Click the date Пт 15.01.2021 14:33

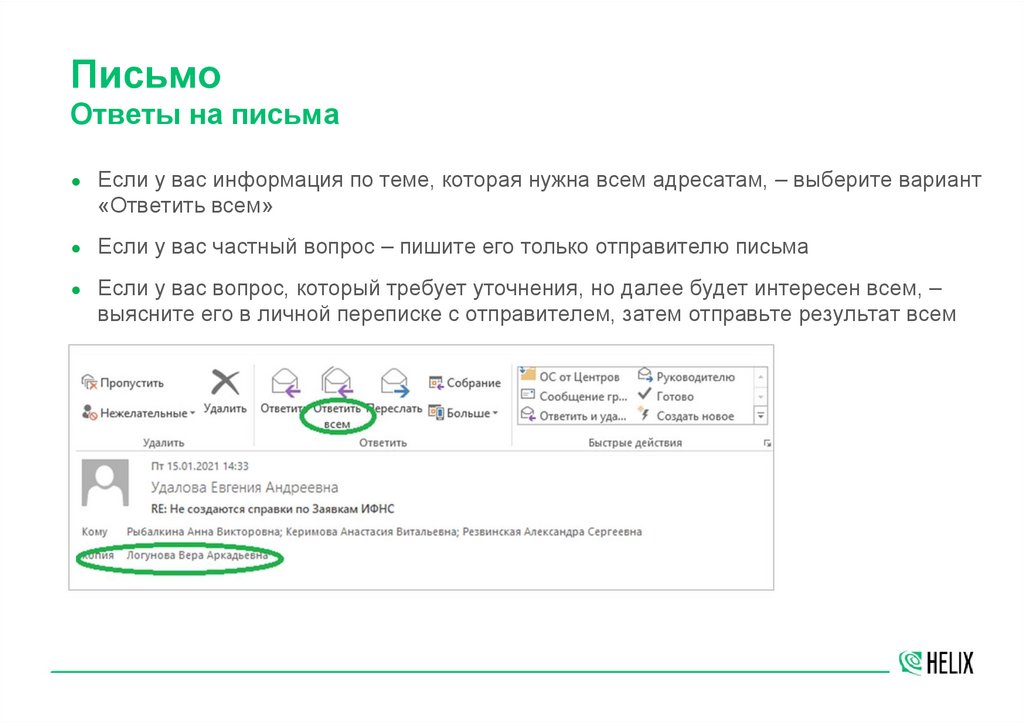point(200,466)
